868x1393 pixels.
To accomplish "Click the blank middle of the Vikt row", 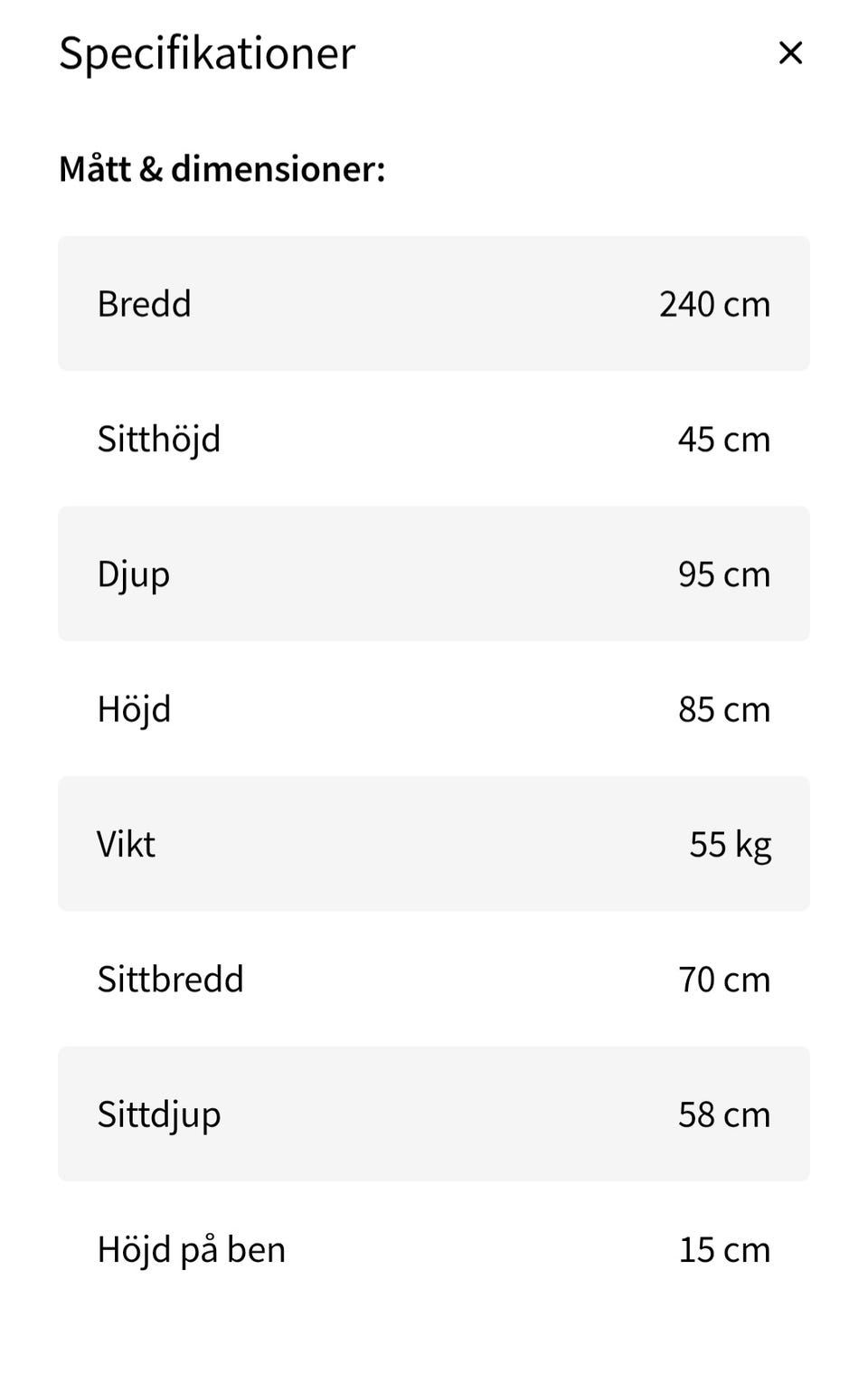I will coord(425,844).
